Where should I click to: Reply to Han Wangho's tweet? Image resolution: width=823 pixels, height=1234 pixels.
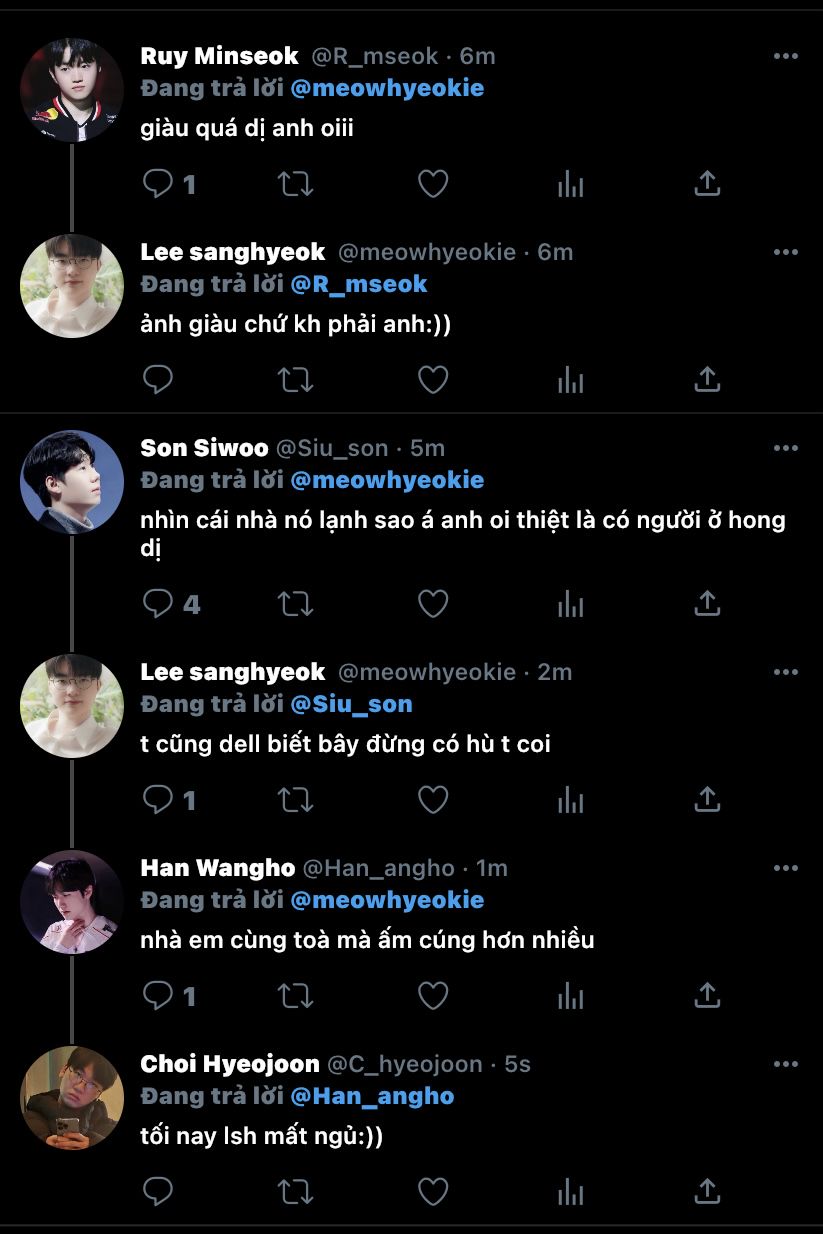coord(158,996)
